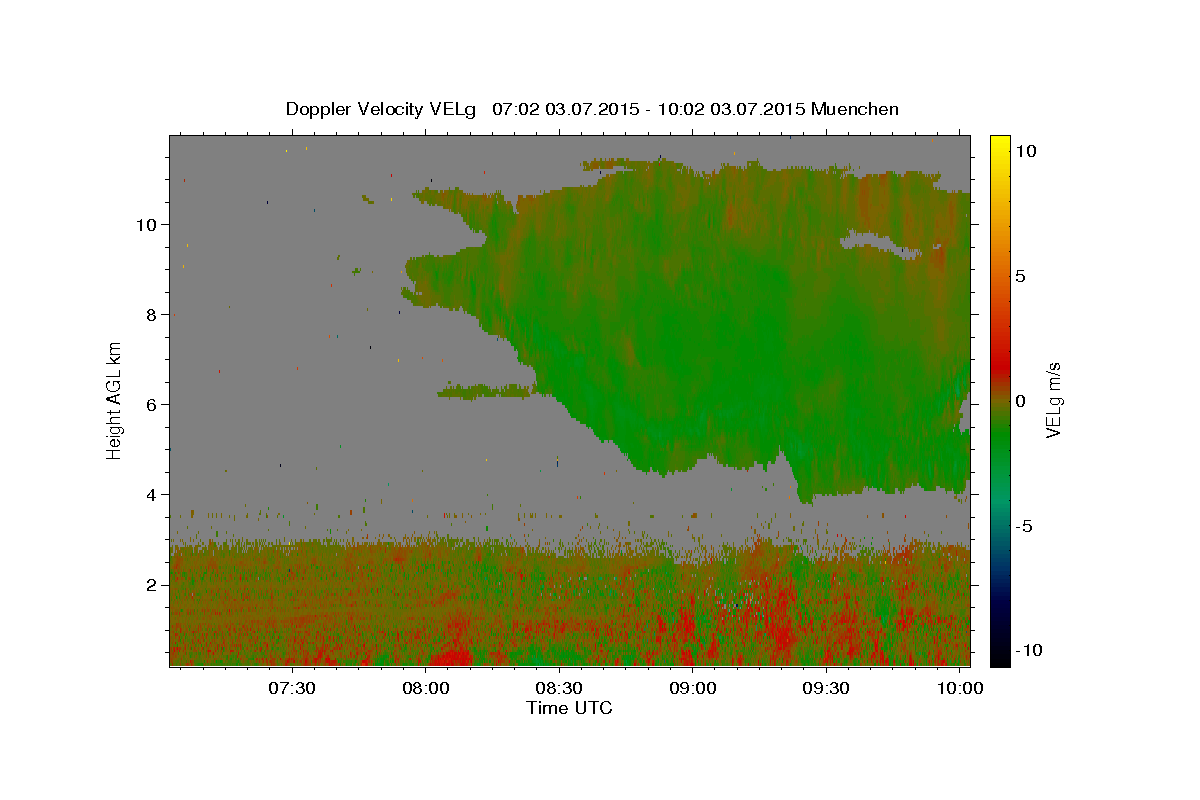Click the 'Muenchen' location in the title
The height and width of the screenshot is (800, 1200).
(855, 109)
